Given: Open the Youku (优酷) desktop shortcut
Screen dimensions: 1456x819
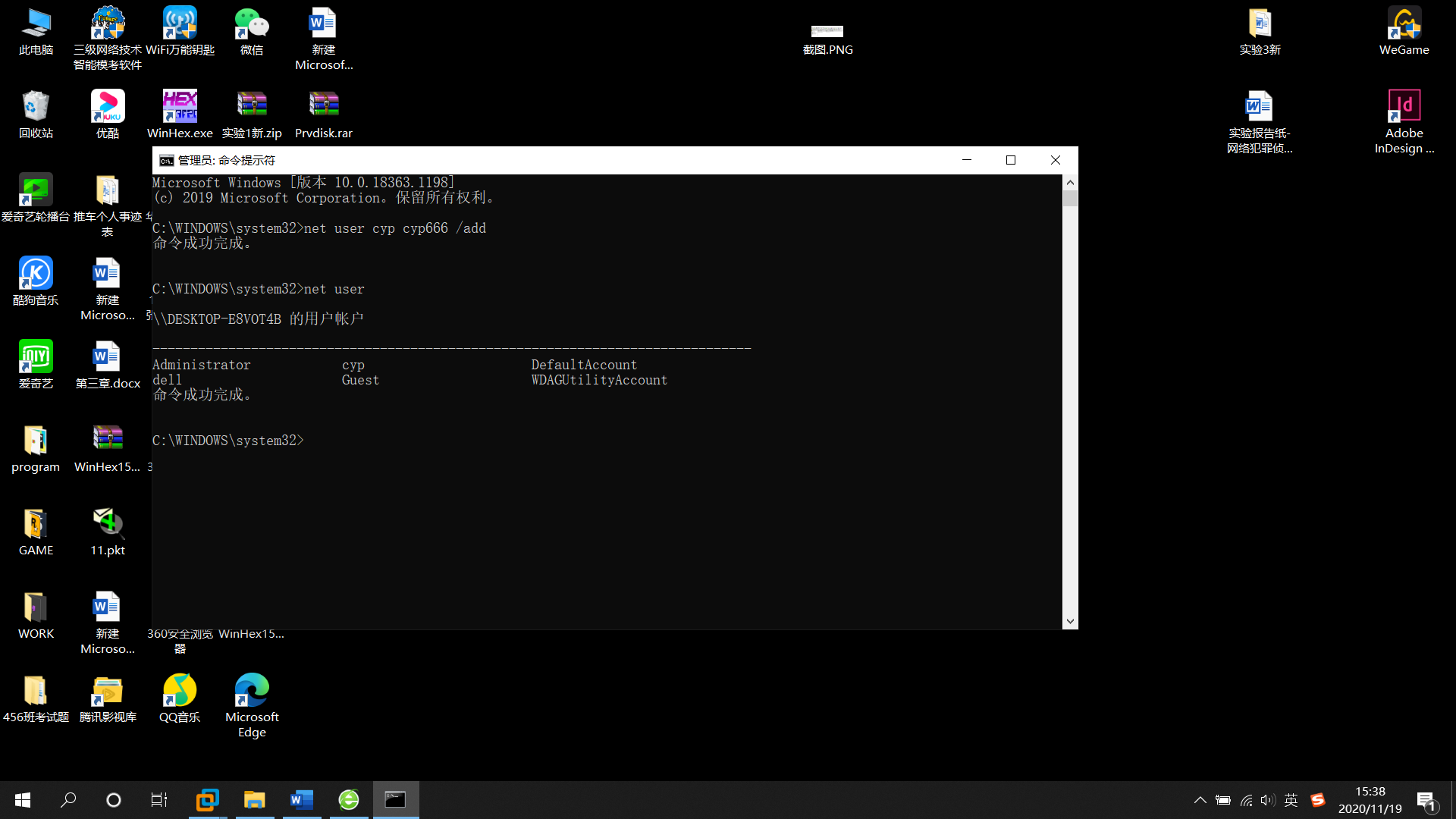Looking at the screenshot, I should (108, 106).
